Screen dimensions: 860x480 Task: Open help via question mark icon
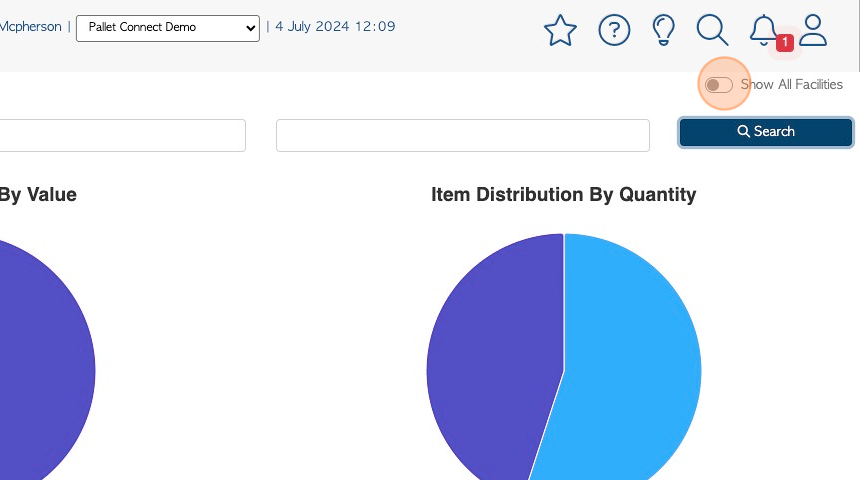point(614,30)
